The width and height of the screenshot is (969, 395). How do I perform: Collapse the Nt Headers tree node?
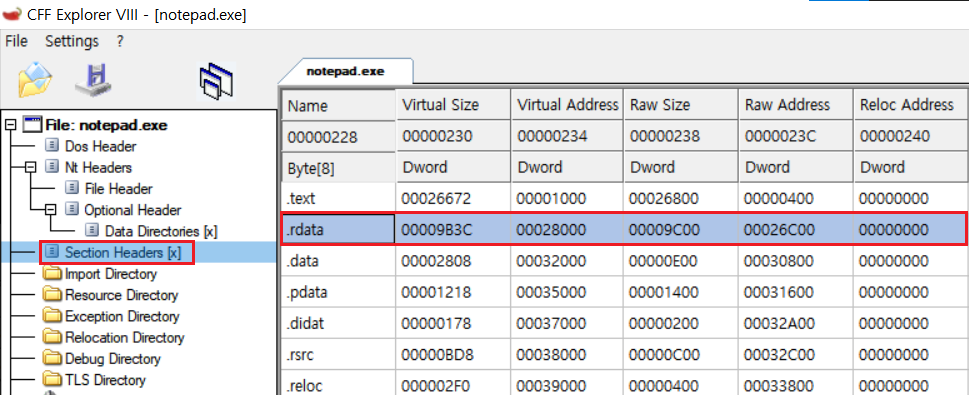point(31,168)
